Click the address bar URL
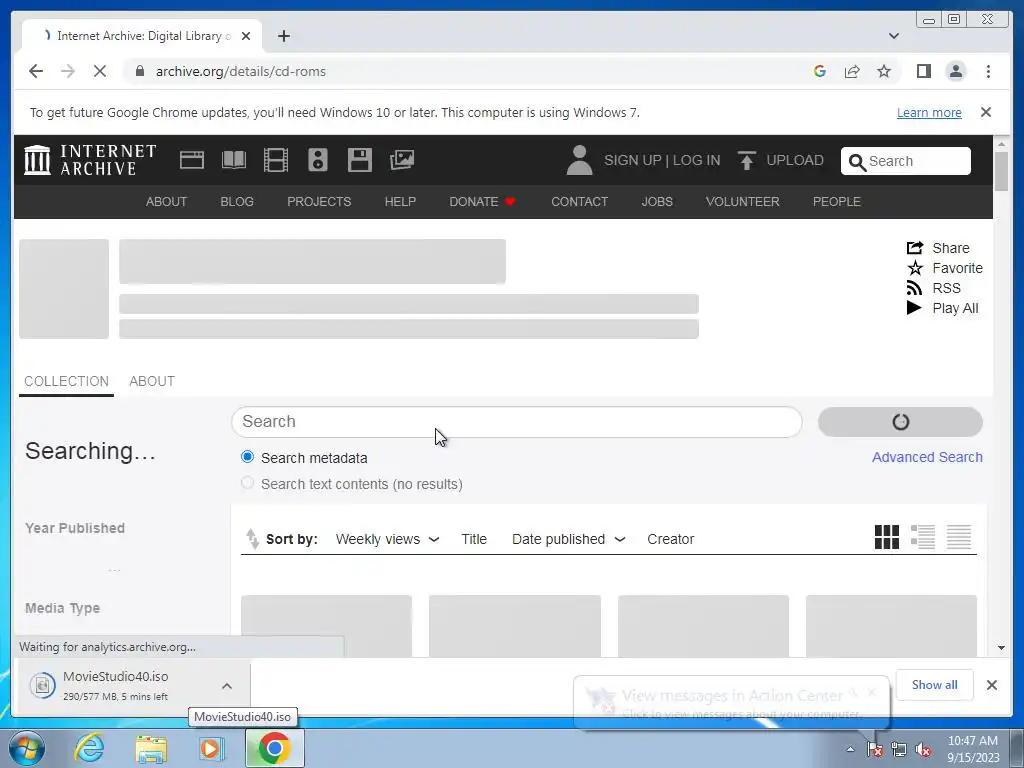Screen dimensions: 1024x768 click(240, 71)
